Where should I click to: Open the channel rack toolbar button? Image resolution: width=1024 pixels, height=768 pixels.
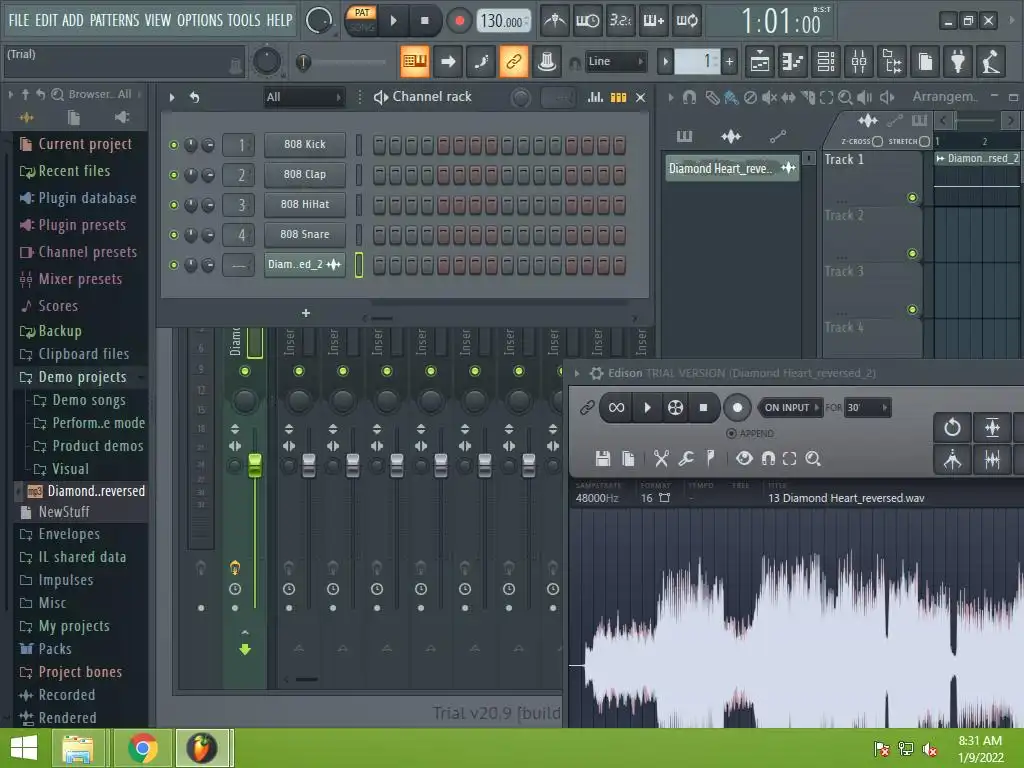[x=826, y=62]
